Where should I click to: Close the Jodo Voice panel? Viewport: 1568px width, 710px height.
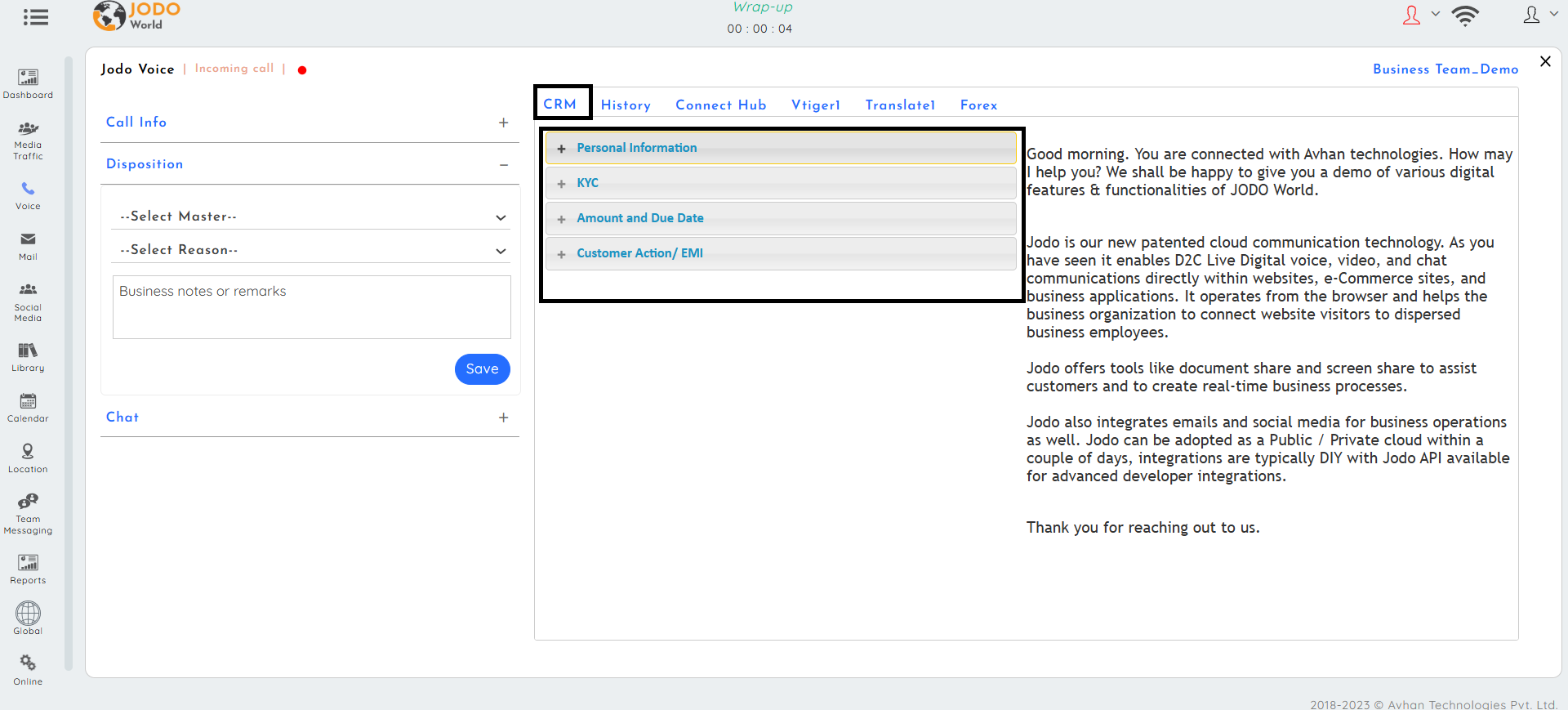[1545, 61]
